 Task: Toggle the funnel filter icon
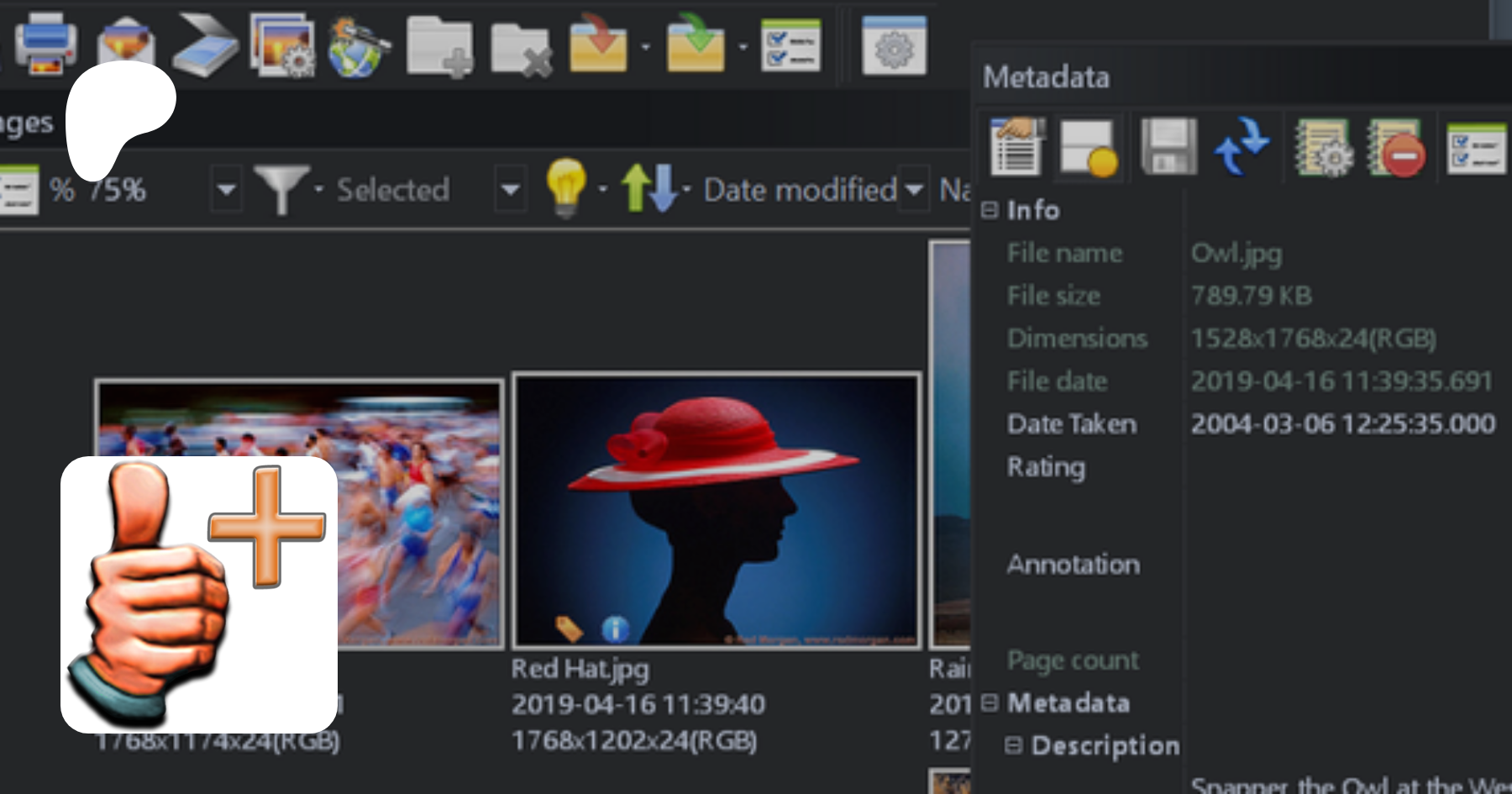(x=281, y=188)
